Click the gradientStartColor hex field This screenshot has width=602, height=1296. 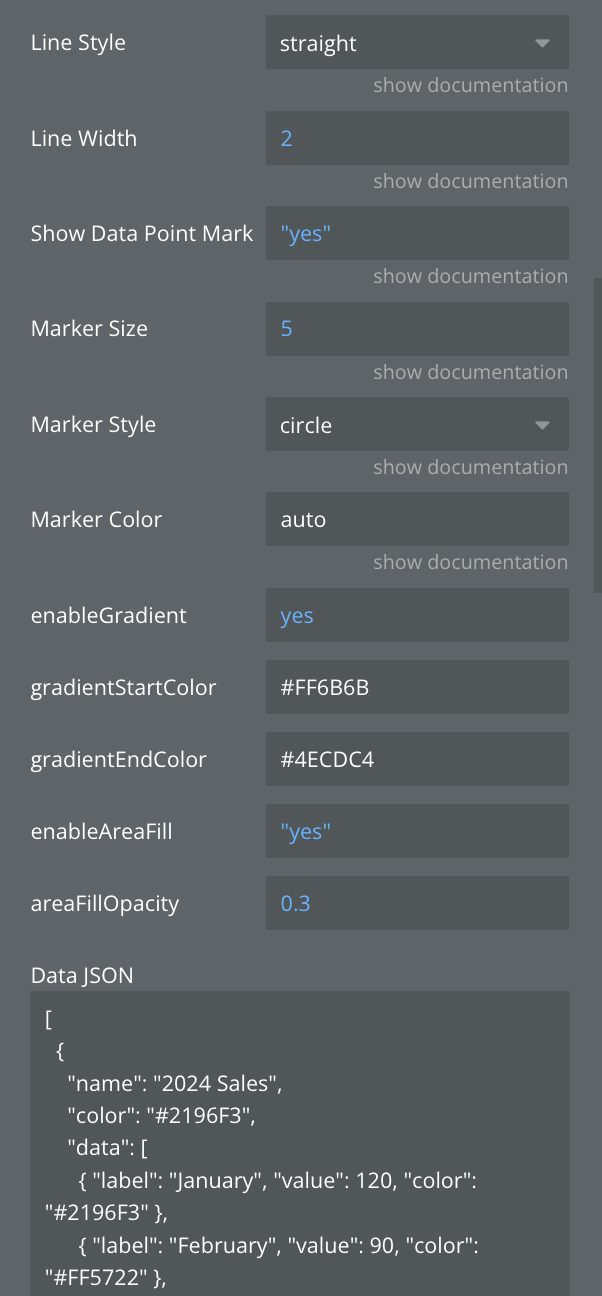(x=416, y=687)
